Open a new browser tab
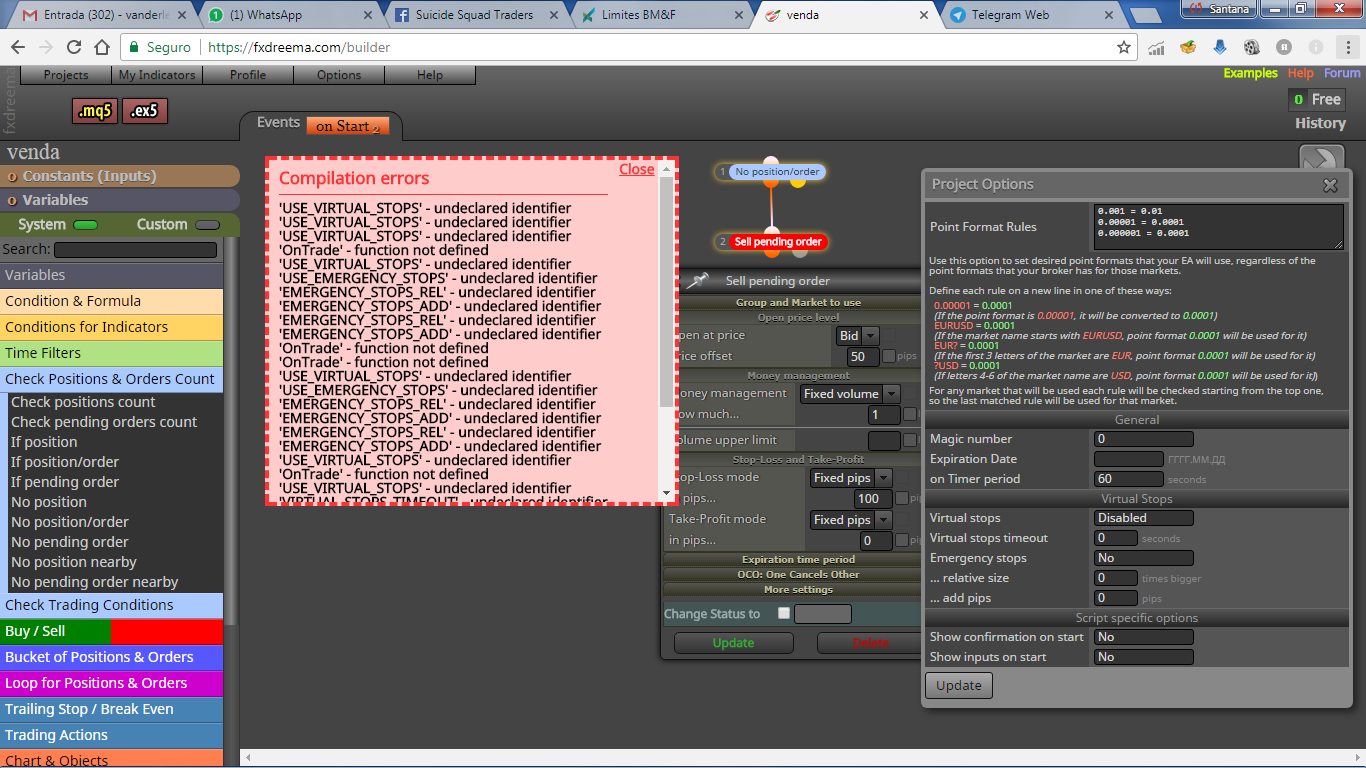 (x=1145, y=16)
